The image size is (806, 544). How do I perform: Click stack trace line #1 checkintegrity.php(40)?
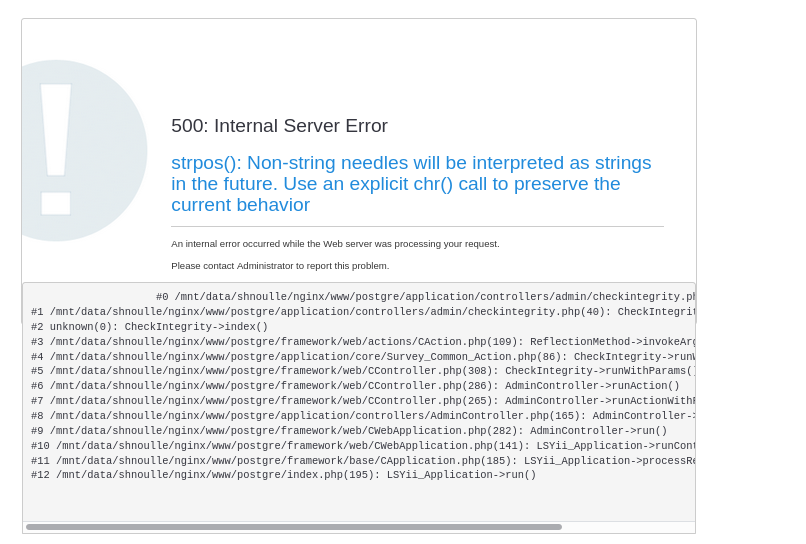click(x=362, y=312)
